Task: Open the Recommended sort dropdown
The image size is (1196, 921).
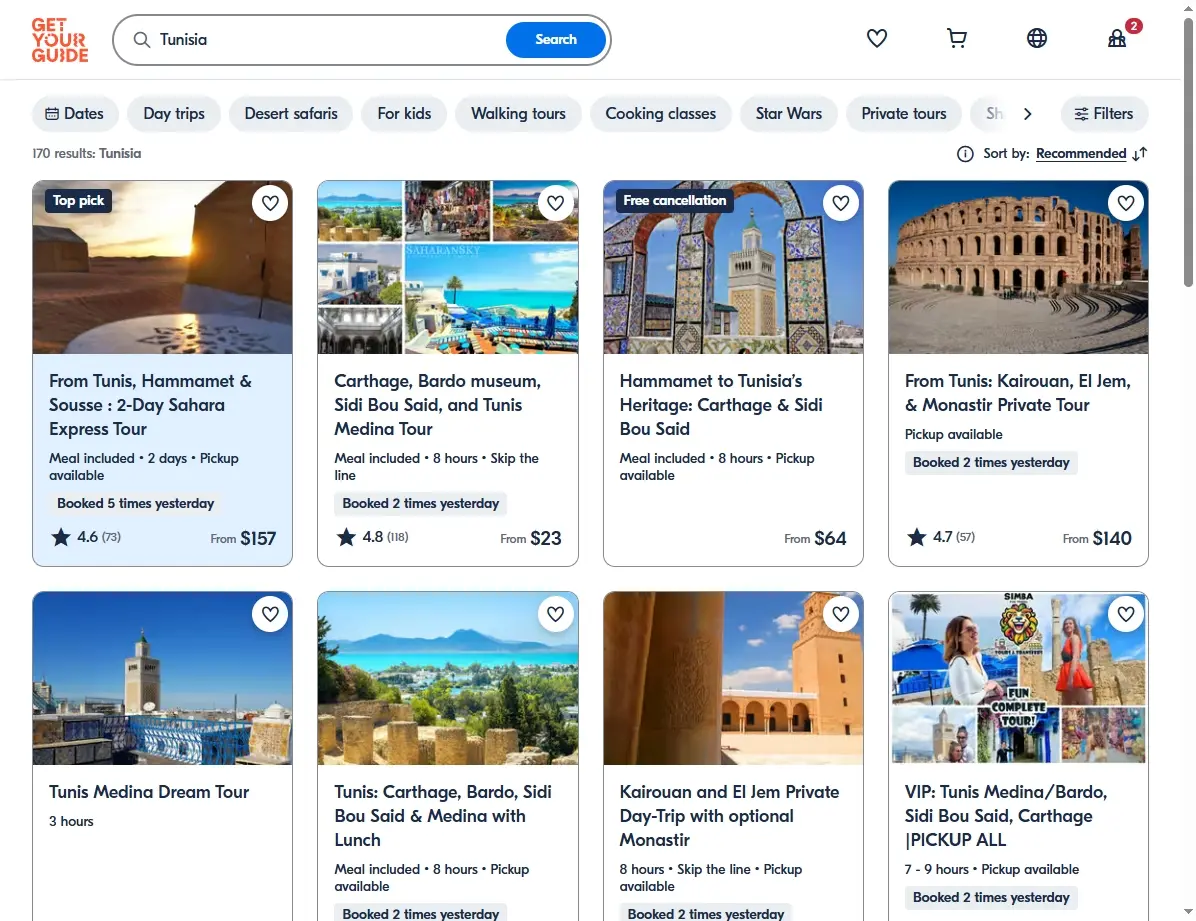Action: 1081,154
